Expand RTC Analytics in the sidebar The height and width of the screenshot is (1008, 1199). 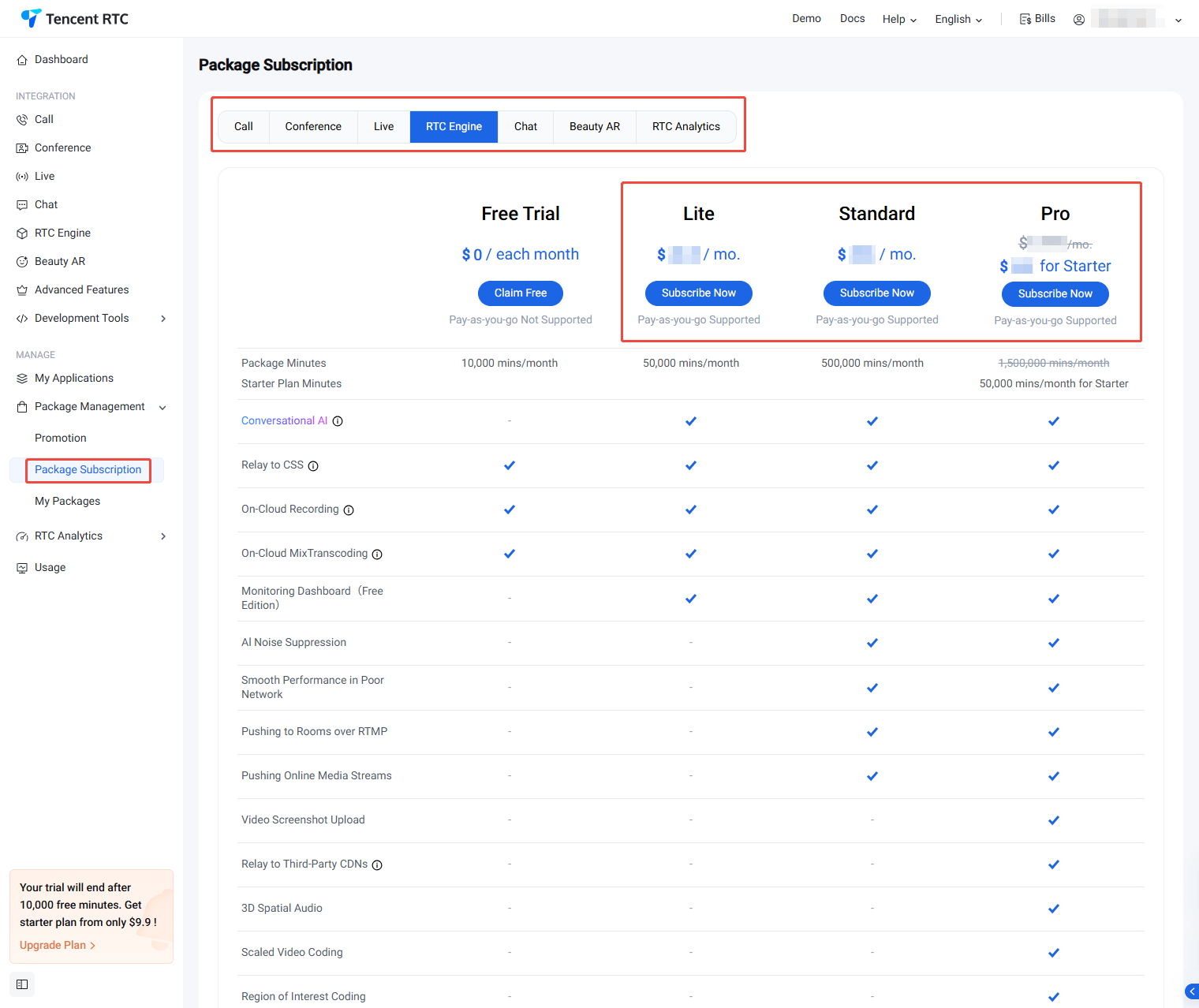coord(163,536)
